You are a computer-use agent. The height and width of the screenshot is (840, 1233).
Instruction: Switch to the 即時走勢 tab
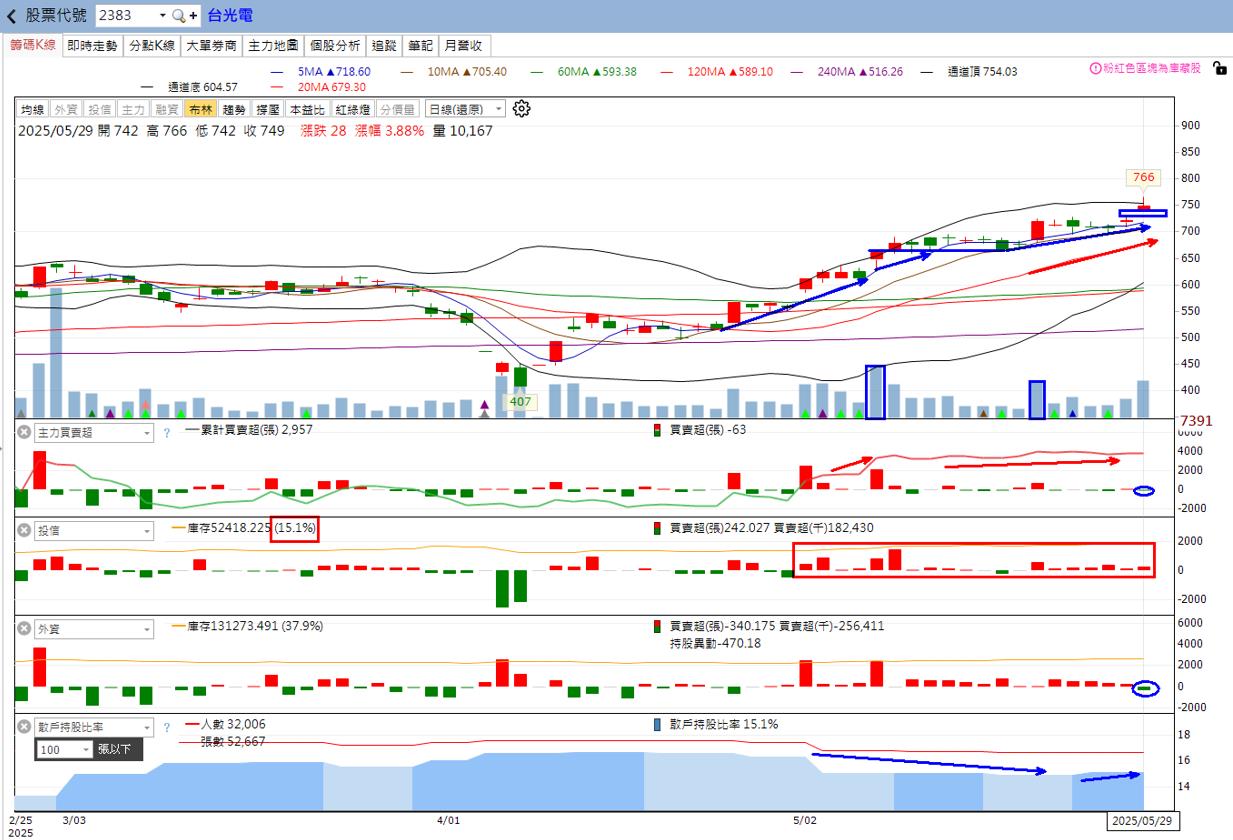92,46
